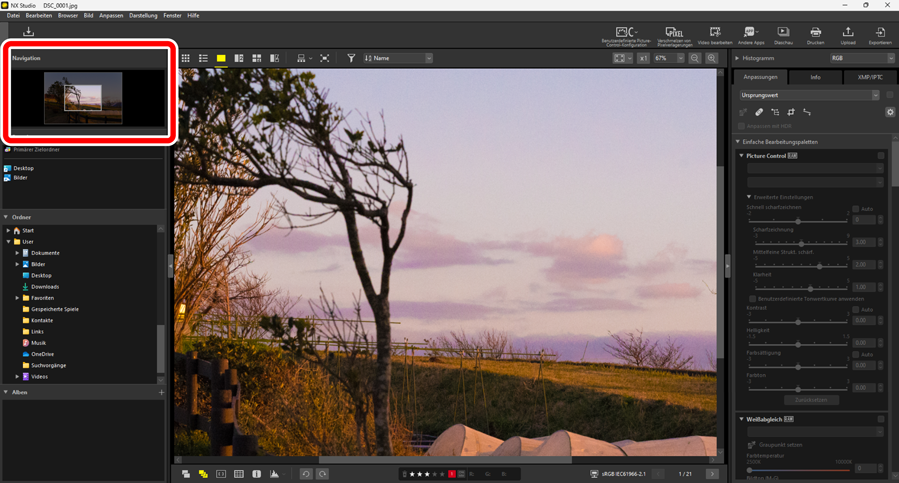Click the filter funnel icon
899x483 pixels.
click(351, 59)
